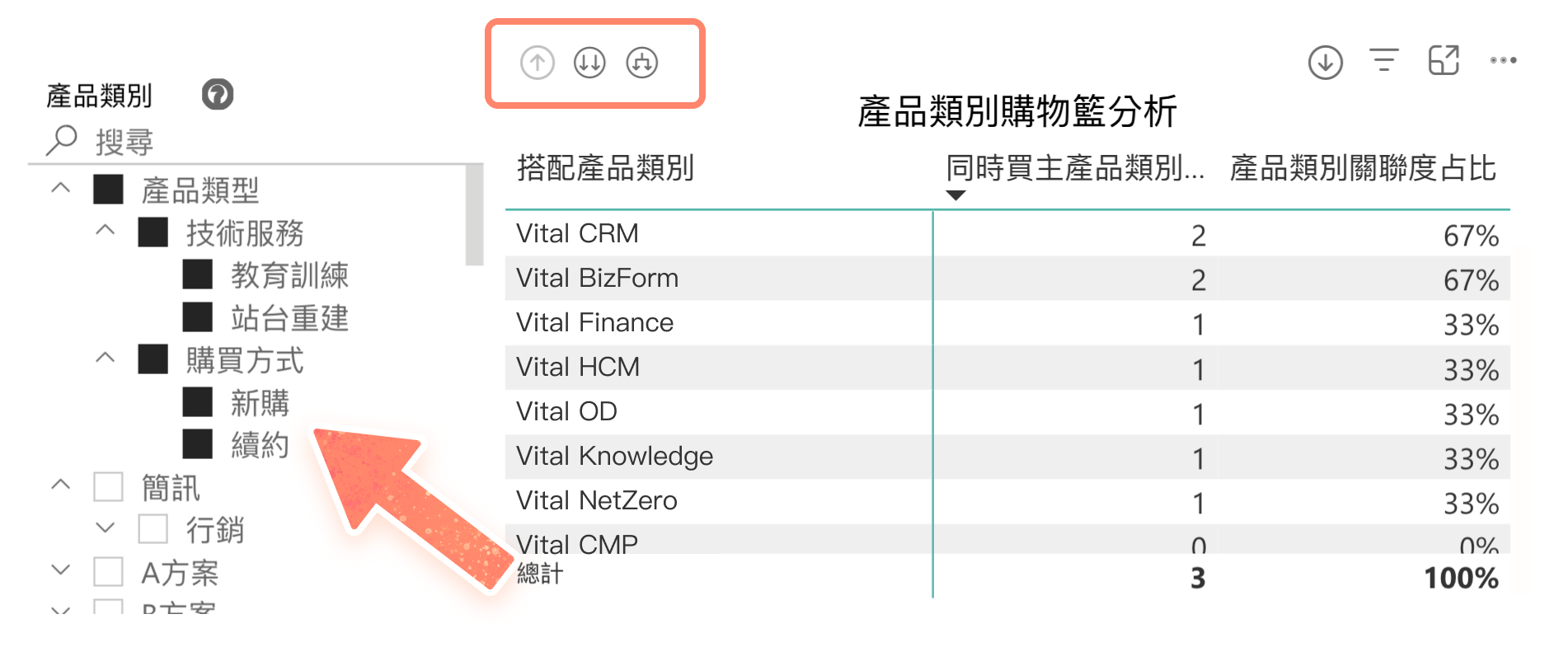
Task: Uncheck the 續約 checkbox
Action: point(198,444)
